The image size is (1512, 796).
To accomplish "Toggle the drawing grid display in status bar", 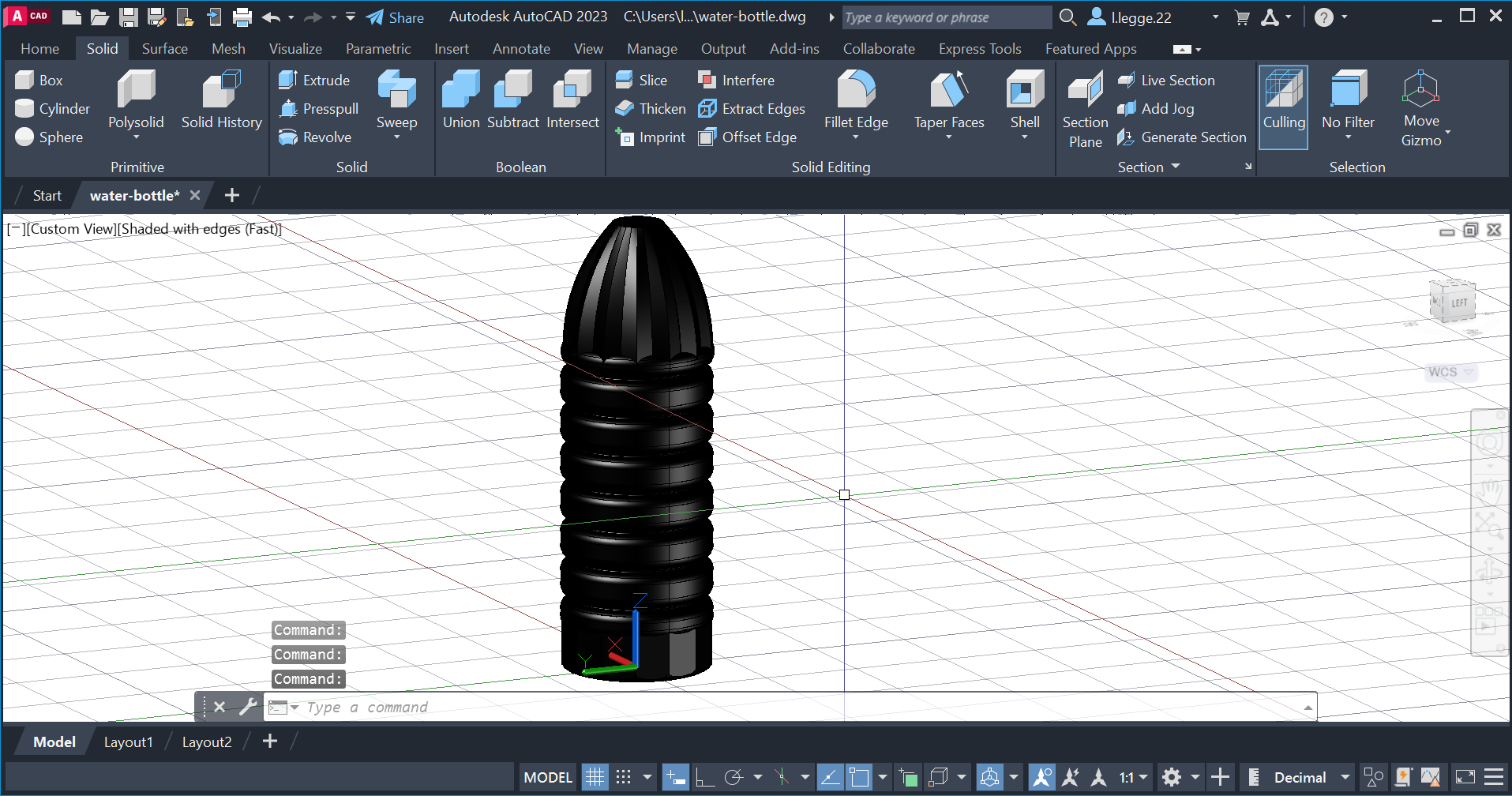I will tap(595, 777).
